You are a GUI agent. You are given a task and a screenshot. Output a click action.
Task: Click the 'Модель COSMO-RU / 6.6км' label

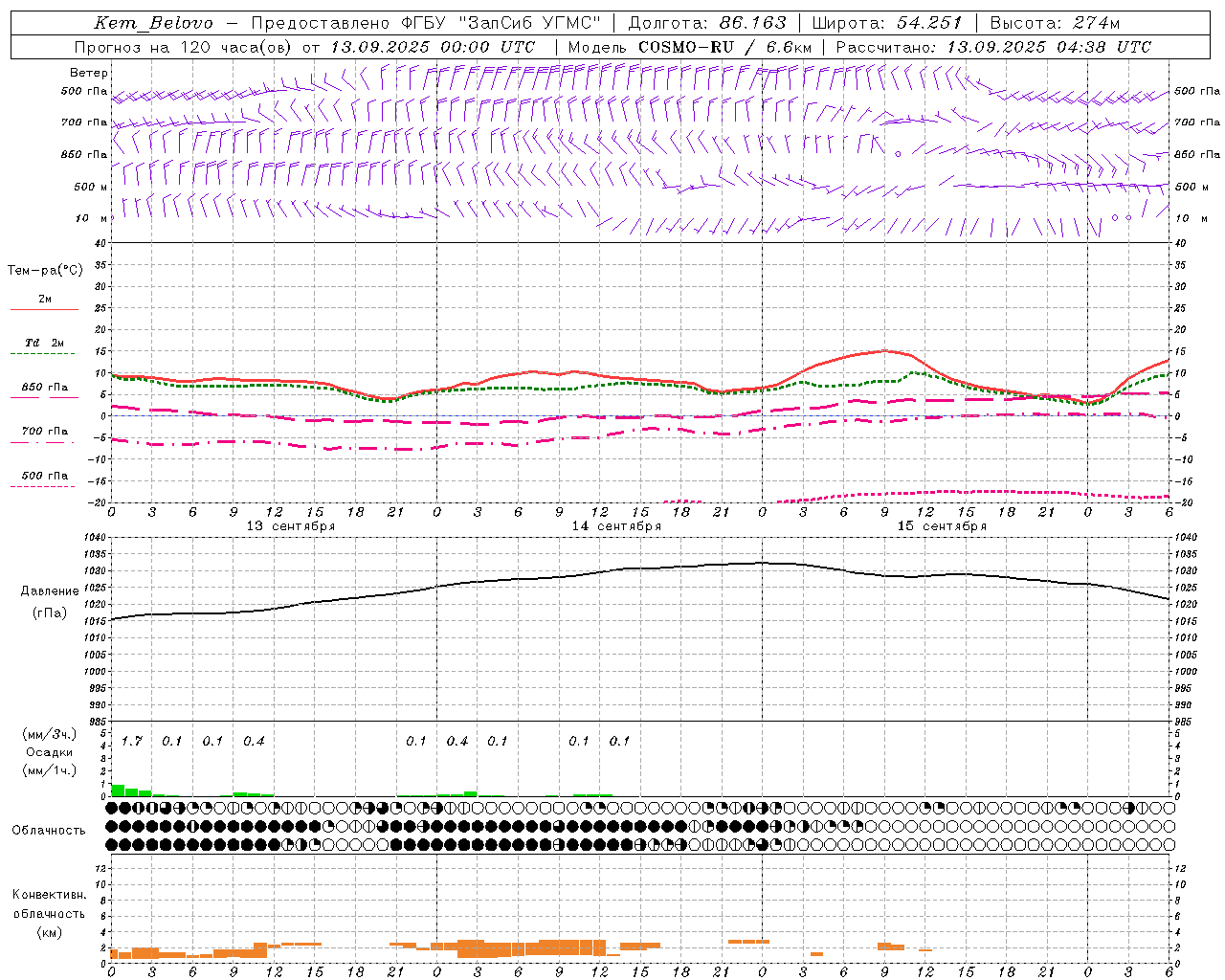click(x=690, y=47)
